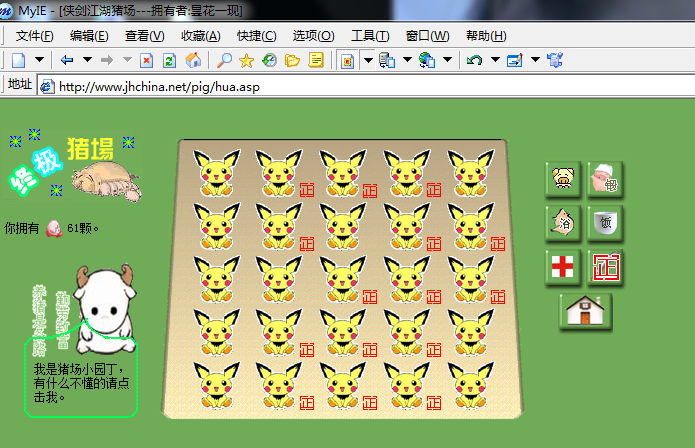This screenshot has width=695, height=448.
Task: Click the house home button
Action: 586,312
